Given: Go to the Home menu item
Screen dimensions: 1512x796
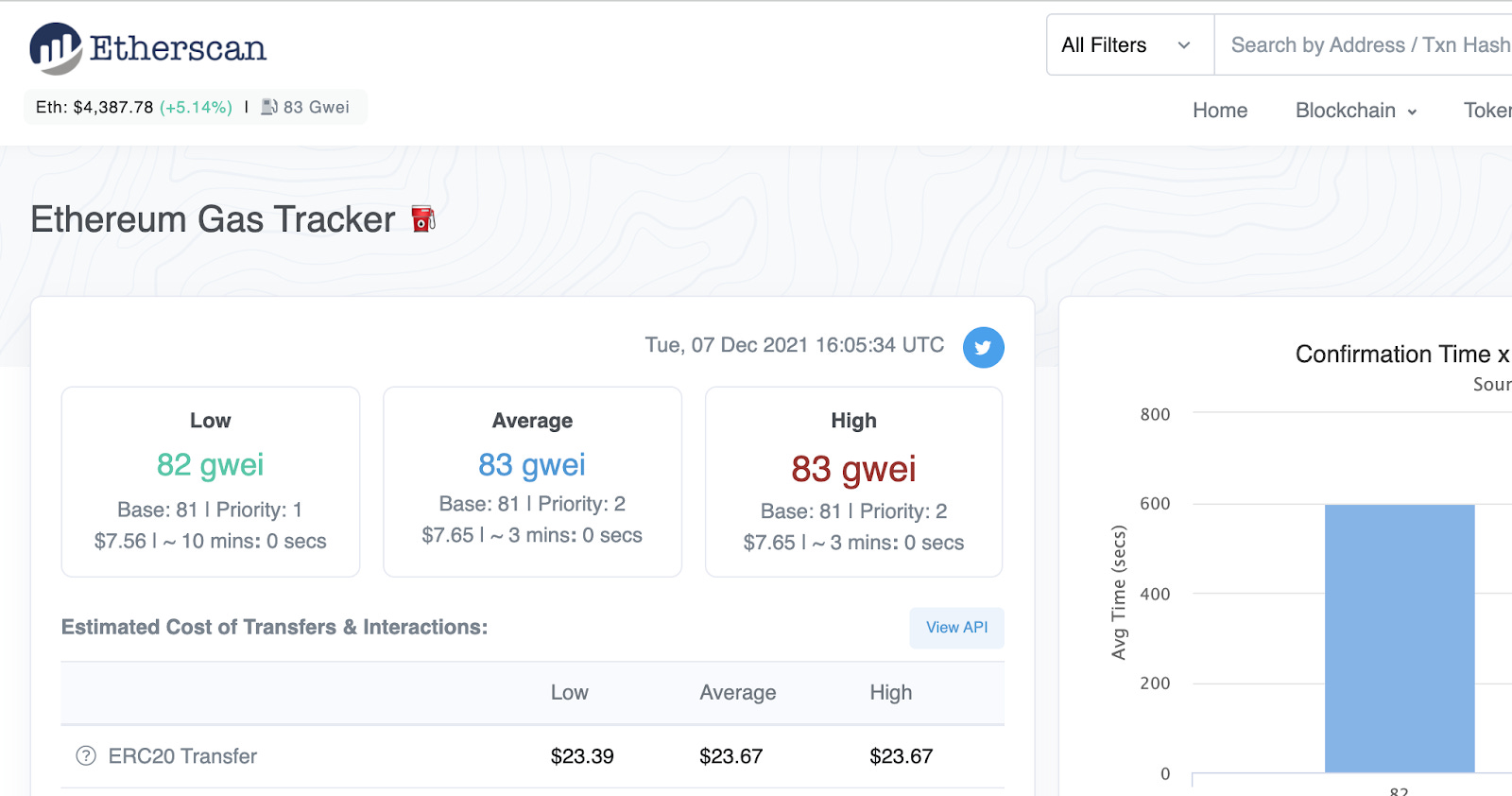Looking at the screenshot, I should pos(1220,111).
